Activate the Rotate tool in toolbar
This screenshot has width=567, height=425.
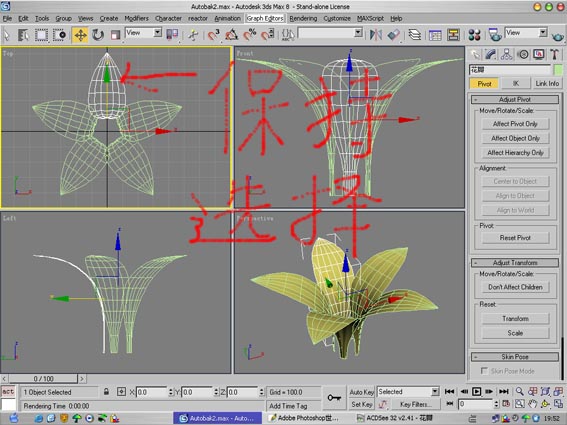[x=98, y=35]
